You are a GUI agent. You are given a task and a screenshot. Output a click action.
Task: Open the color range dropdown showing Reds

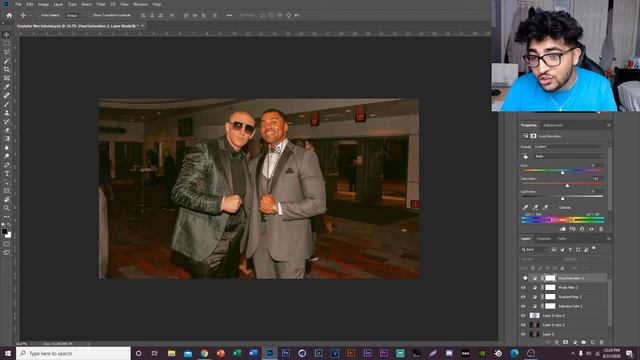click(568, 156)
